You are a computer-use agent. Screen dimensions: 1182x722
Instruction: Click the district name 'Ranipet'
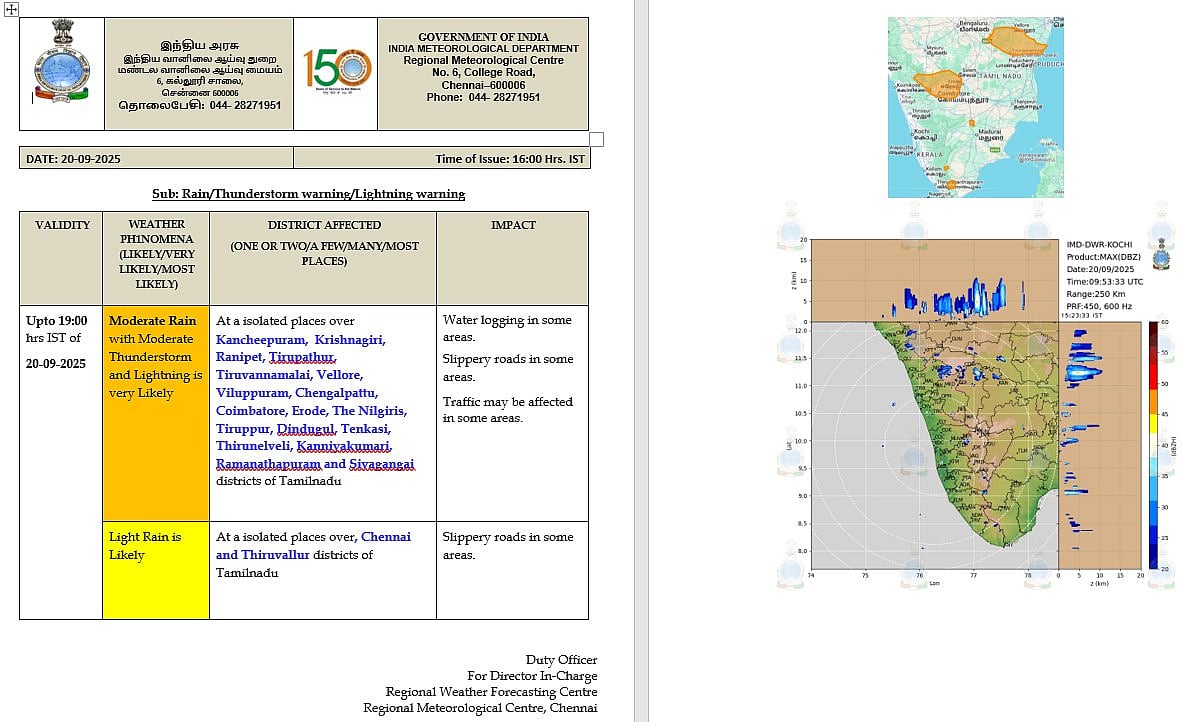click(240, 356)
